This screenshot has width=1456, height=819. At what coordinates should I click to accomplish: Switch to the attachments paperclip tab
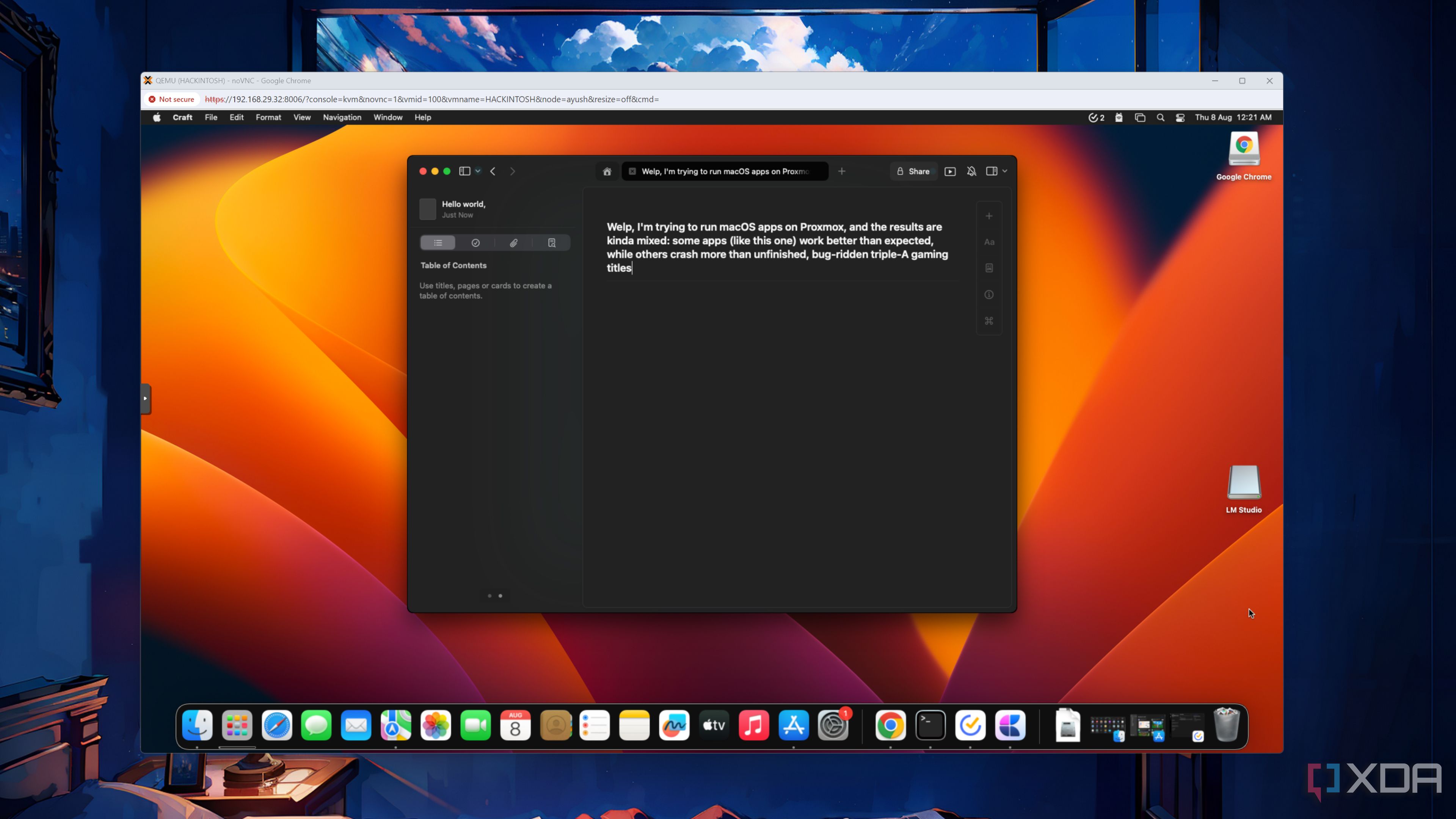[514, 243]
